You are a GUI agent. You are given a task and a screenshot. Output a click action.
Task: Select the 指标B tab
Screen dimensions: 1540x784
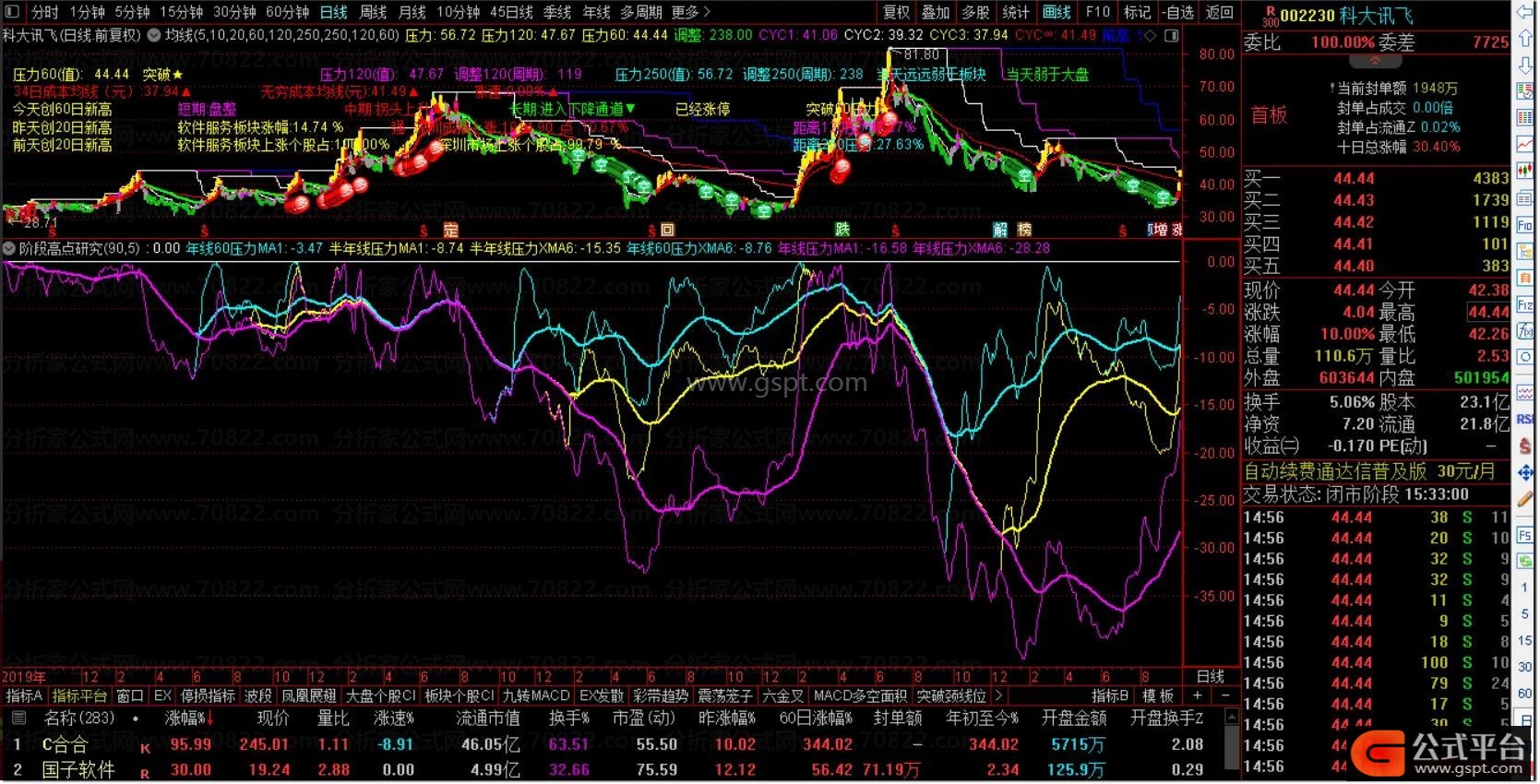coord(1110,695)
